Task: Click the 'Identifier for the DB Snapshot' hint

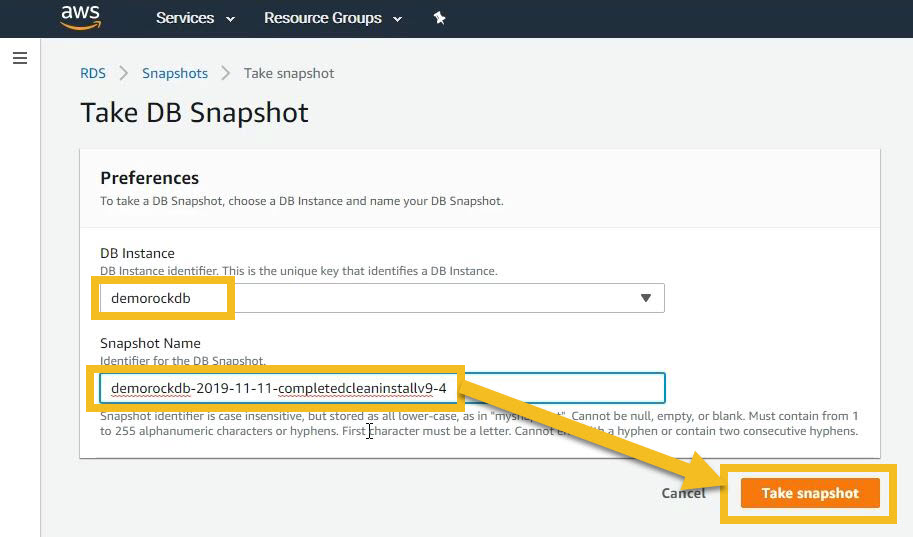Action: click(x=183, y=361)
